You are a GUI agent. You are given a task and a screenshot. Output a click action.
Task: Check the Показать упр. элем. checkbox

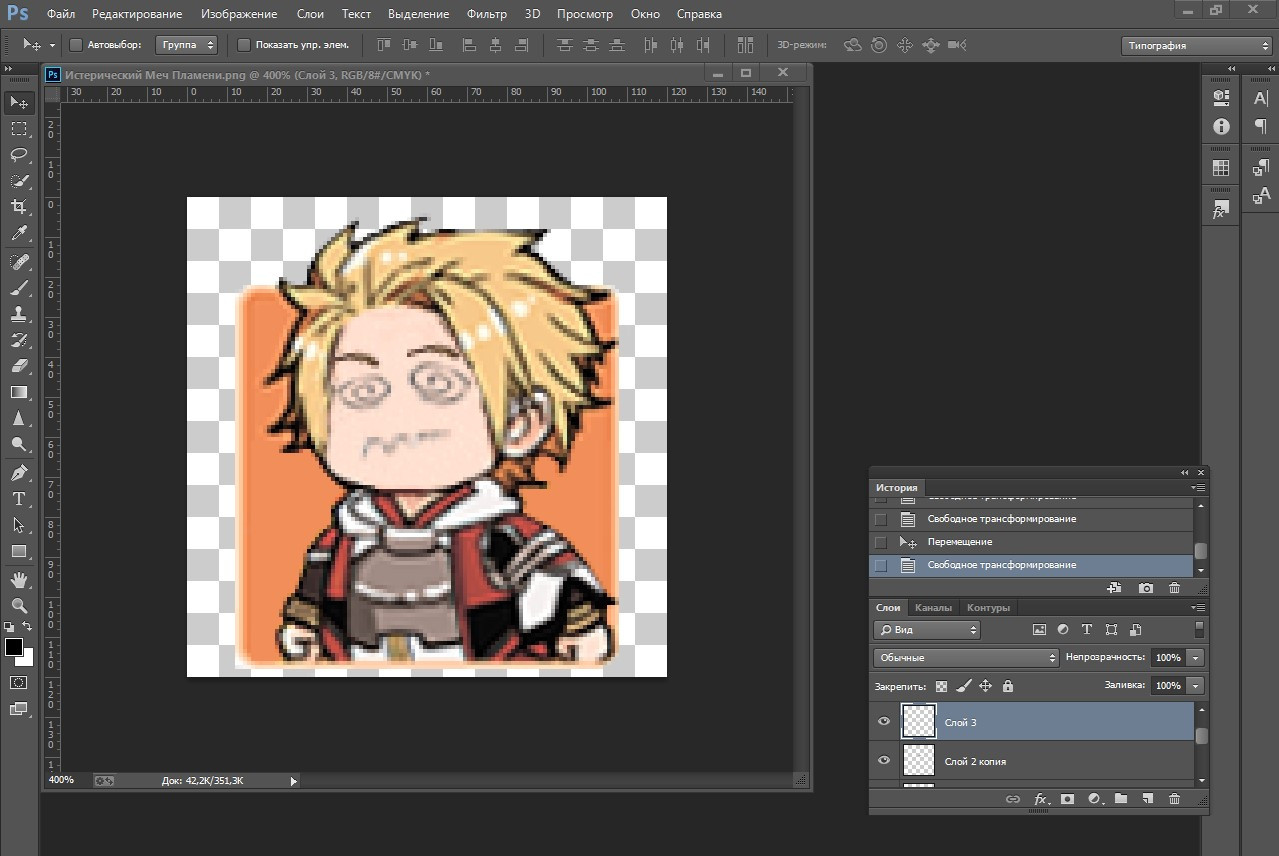[244, 45]
